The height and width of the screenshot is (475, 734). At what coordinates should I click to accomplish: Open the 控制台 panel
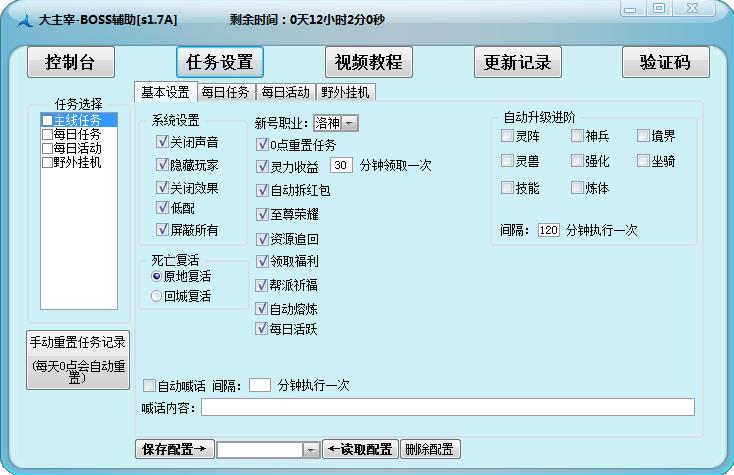70,62
